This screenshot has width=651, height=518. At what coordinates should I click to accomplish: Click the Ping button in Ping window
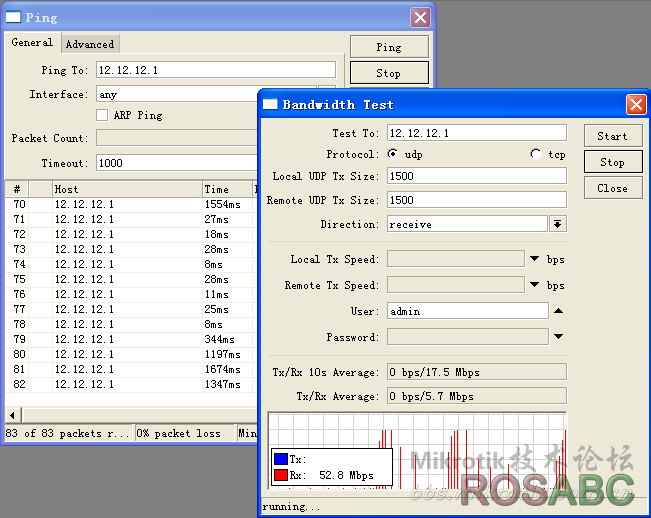coord(389,47)
